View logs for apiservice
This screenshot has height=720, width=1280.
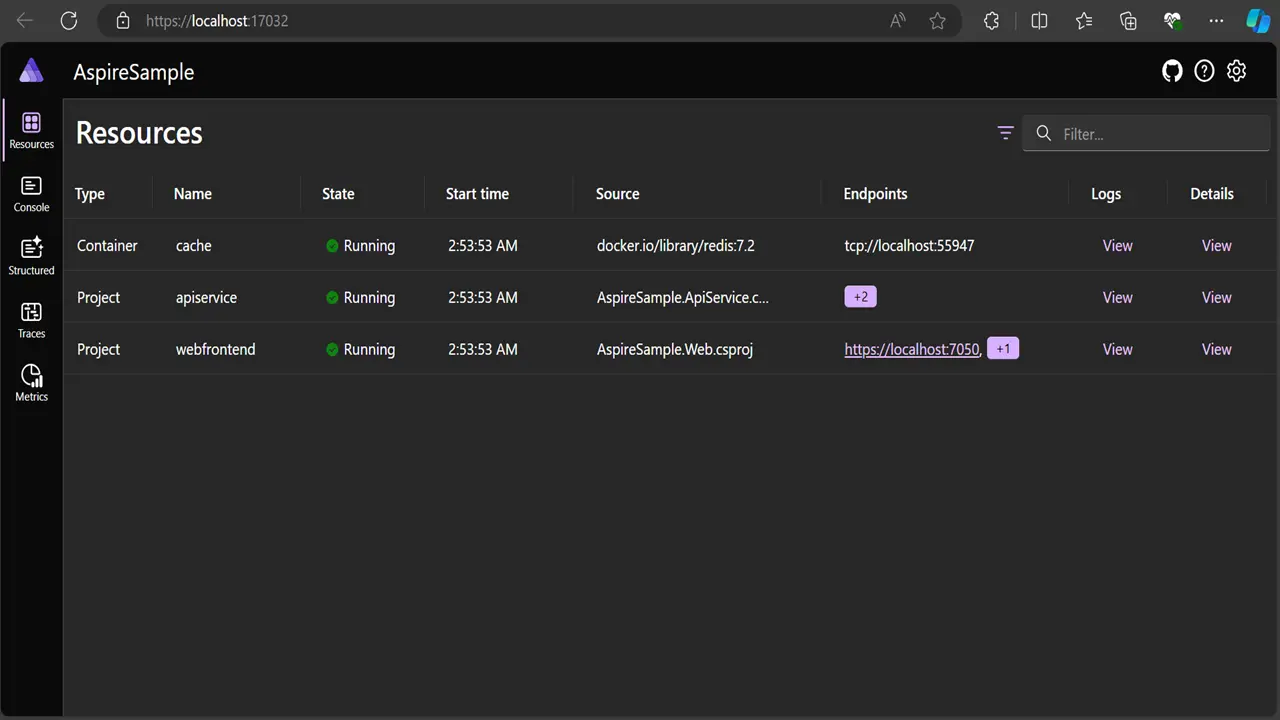coord(1117,297)
